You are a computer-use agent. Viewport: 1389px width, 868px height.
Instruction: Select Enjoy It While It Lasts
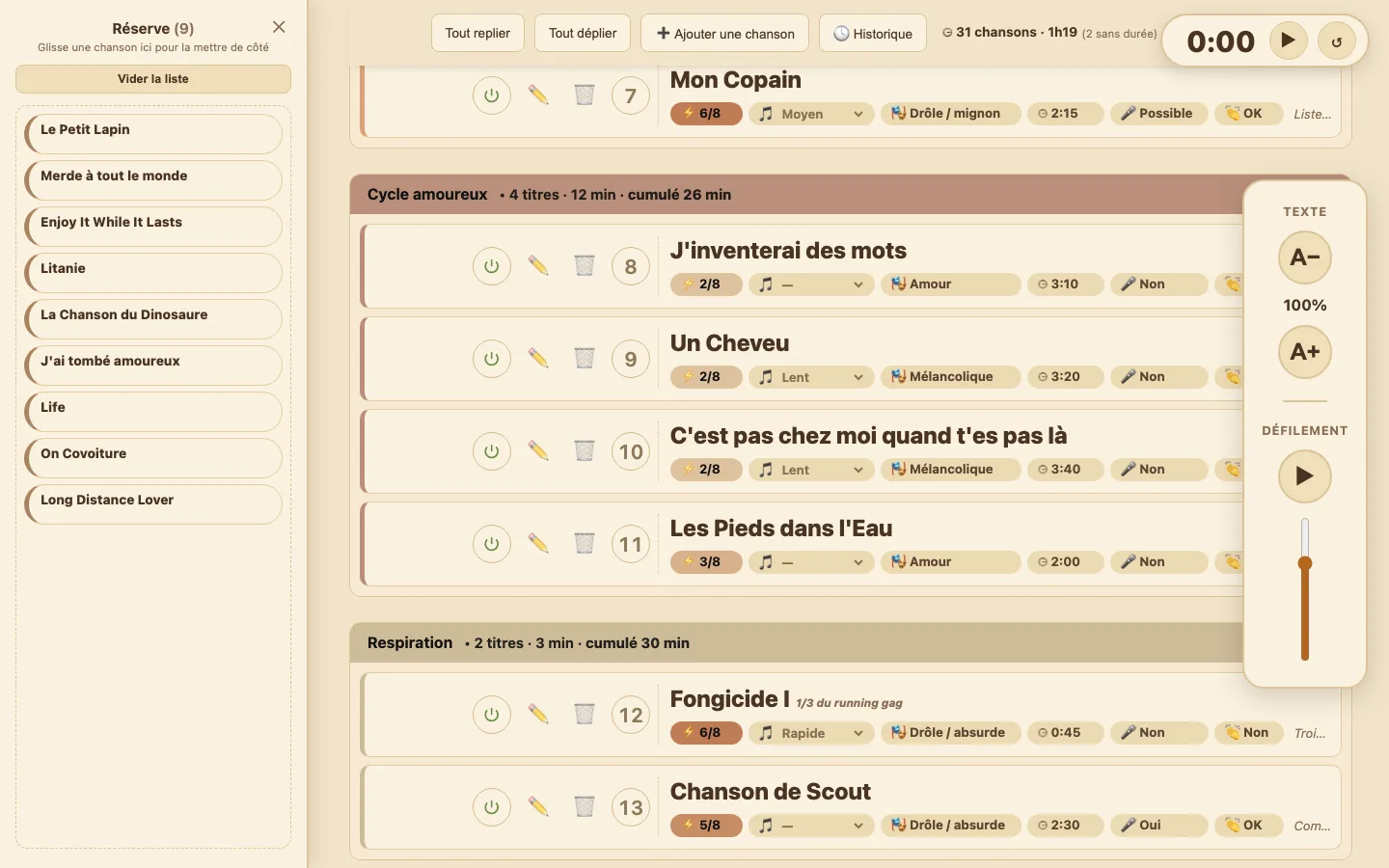153,227
